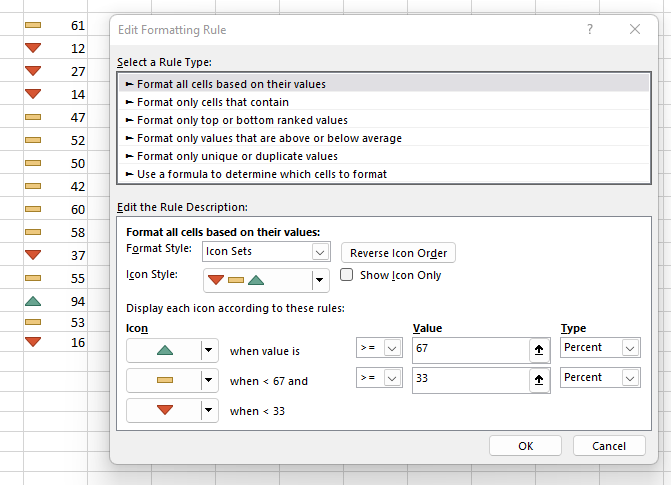Click the spreadsheet cell with value 50
The width and height of the screenshot is (671, 485).
[55, 163]
